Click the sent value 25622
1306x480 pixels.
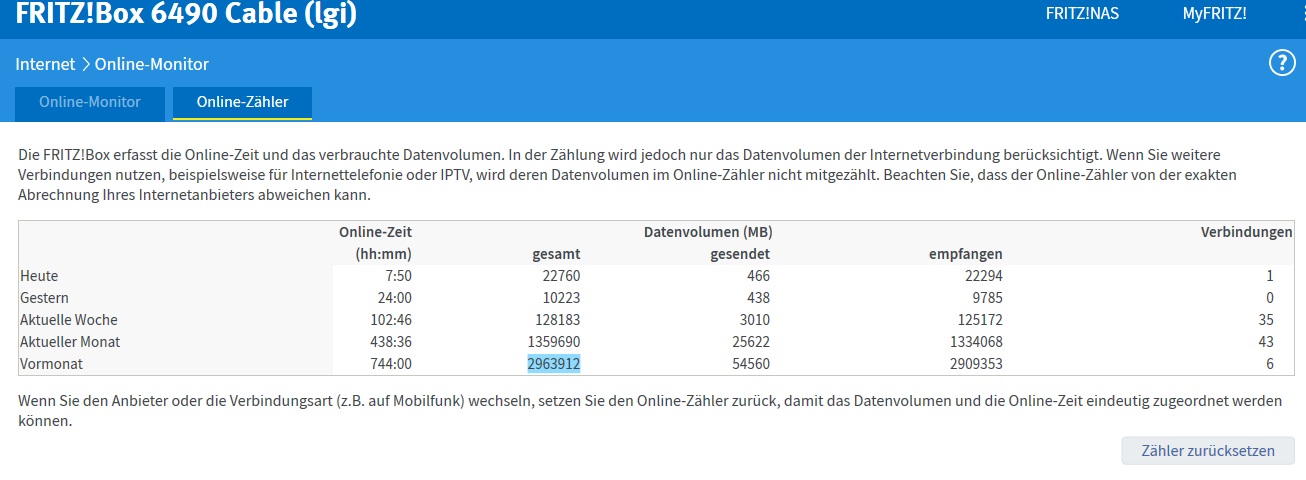750,342
